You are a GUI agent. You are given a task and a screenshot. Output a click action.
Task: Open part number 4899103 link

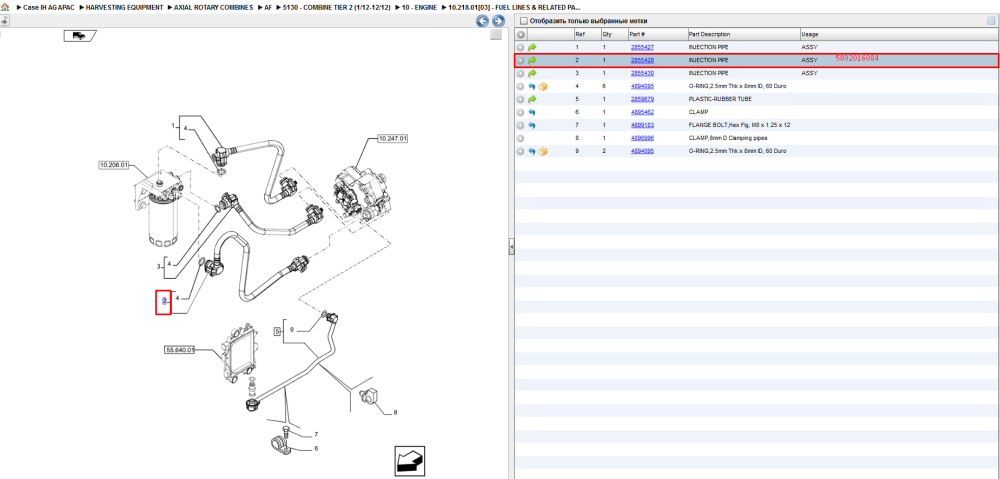point(642,126)
